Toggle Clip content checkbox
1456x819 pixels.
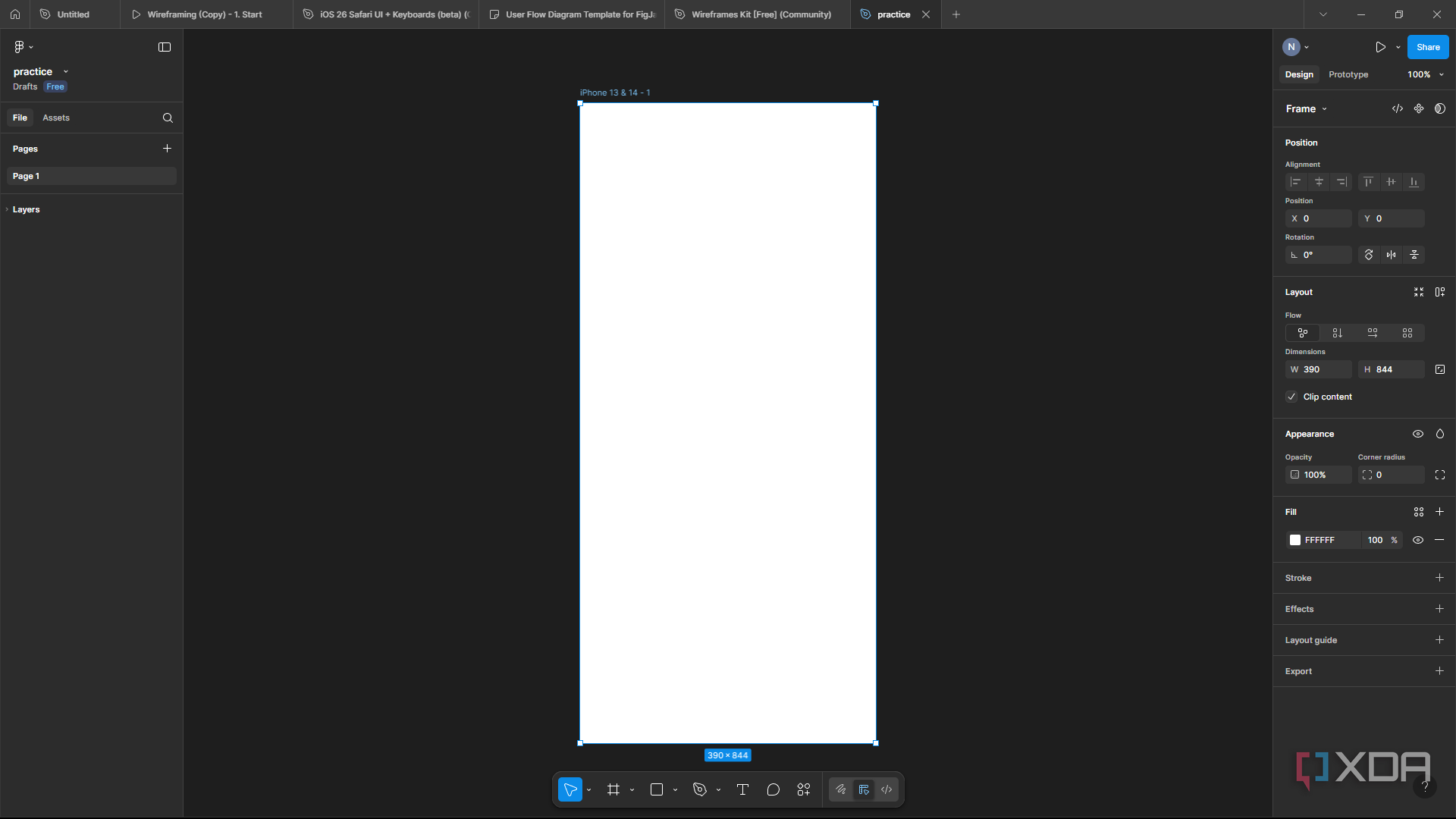coord(1291,397)
